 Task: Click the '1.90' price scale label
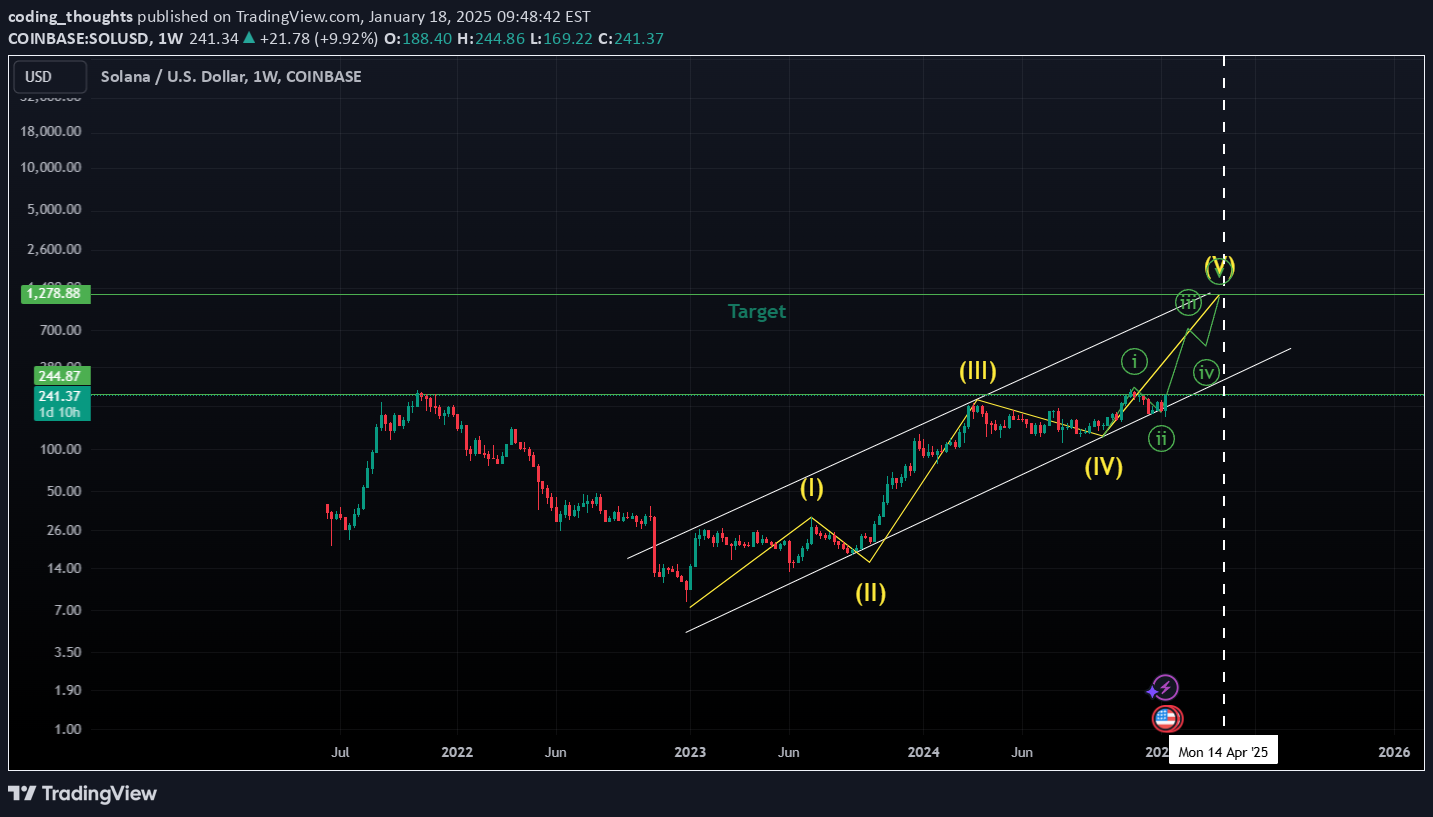[x=66, y=690]
